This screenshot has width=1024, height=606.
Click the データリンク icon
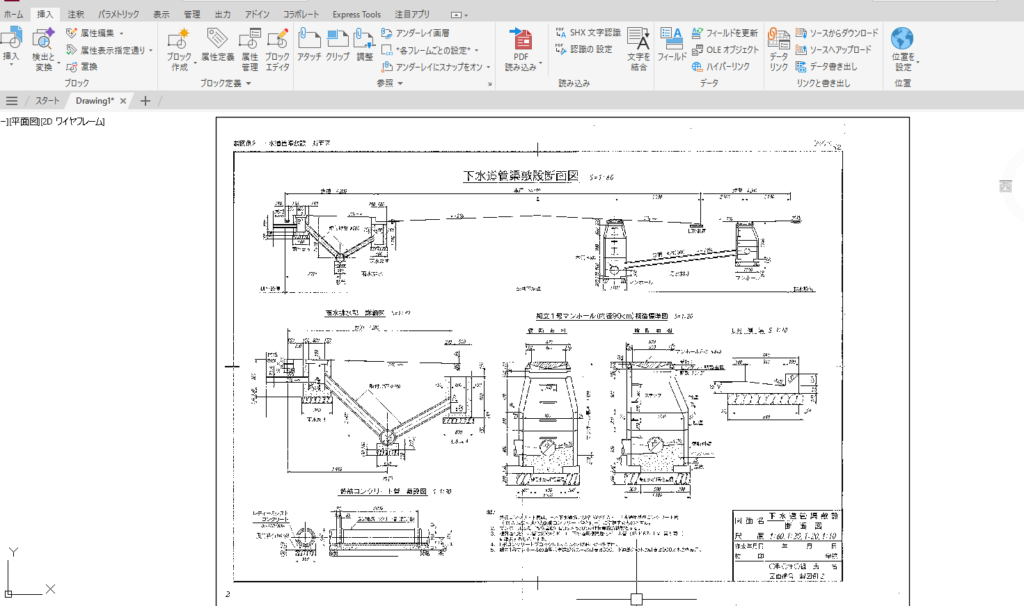click(x=778, y=39)
